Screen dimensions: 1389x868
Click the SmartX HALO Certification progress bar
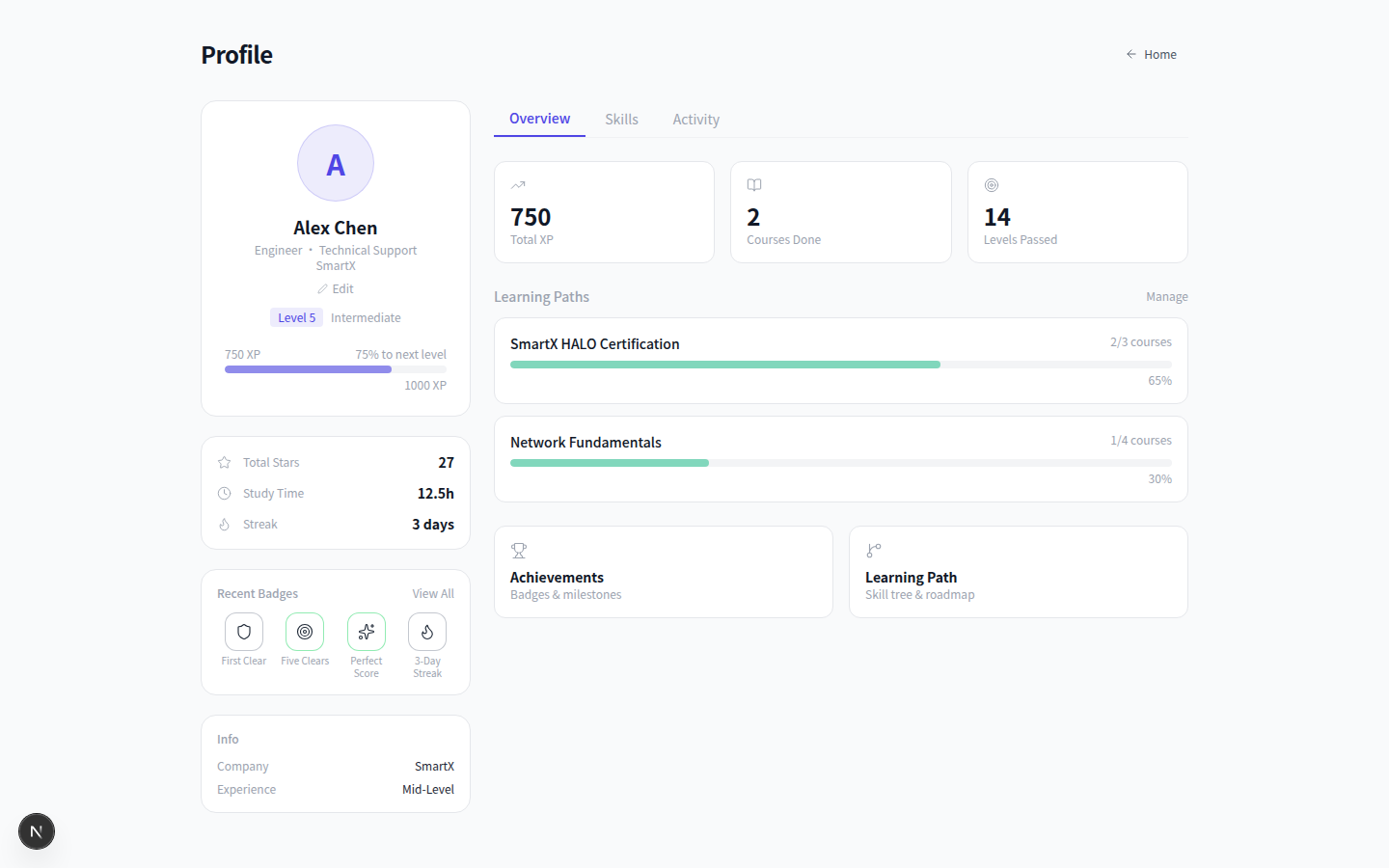click(x=840, y=365)
